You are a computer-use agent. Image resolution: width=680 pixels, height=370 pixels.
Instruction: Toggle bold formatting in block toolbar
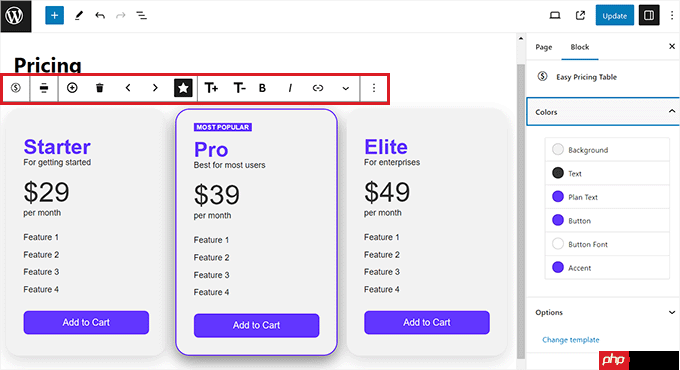[x=262, y=88]
